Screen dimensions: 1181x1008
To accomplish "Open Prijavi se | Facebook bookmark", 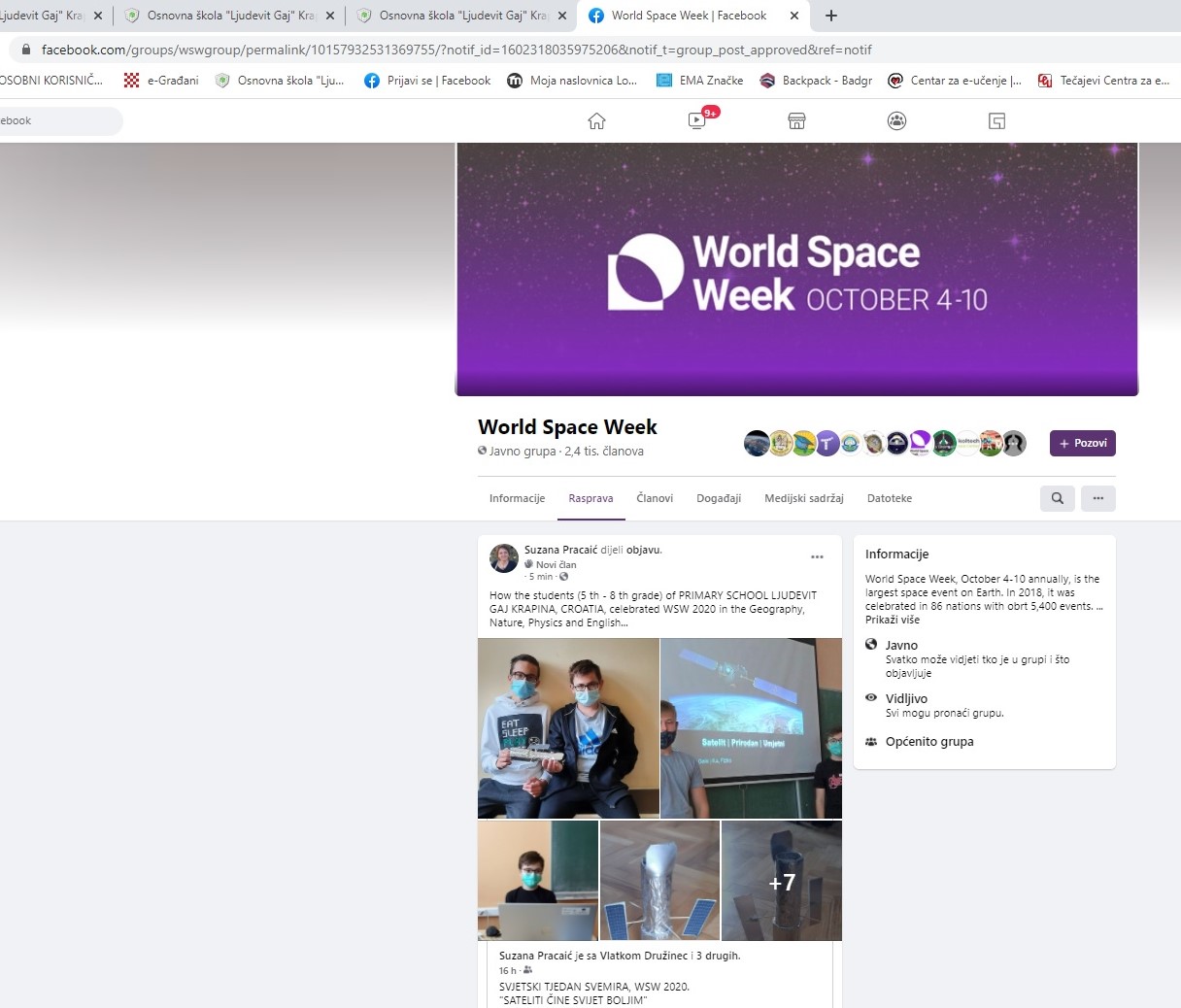I will [427, 81].
